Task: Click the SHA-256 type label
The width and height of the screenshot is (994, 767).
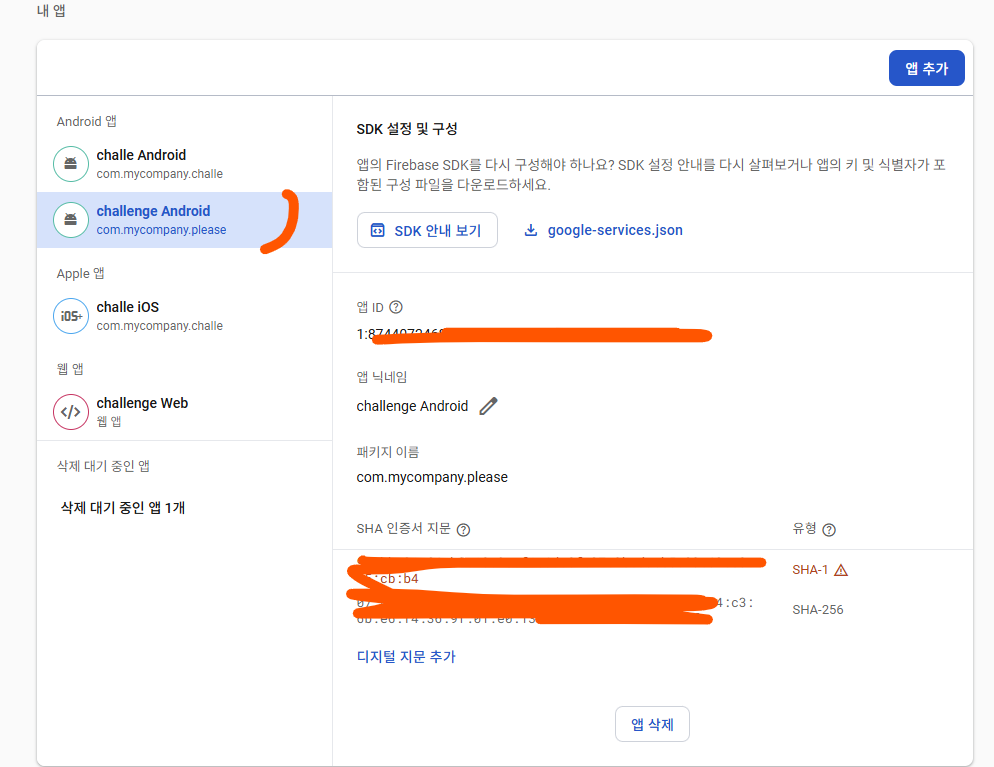Action: coord(817,610)
